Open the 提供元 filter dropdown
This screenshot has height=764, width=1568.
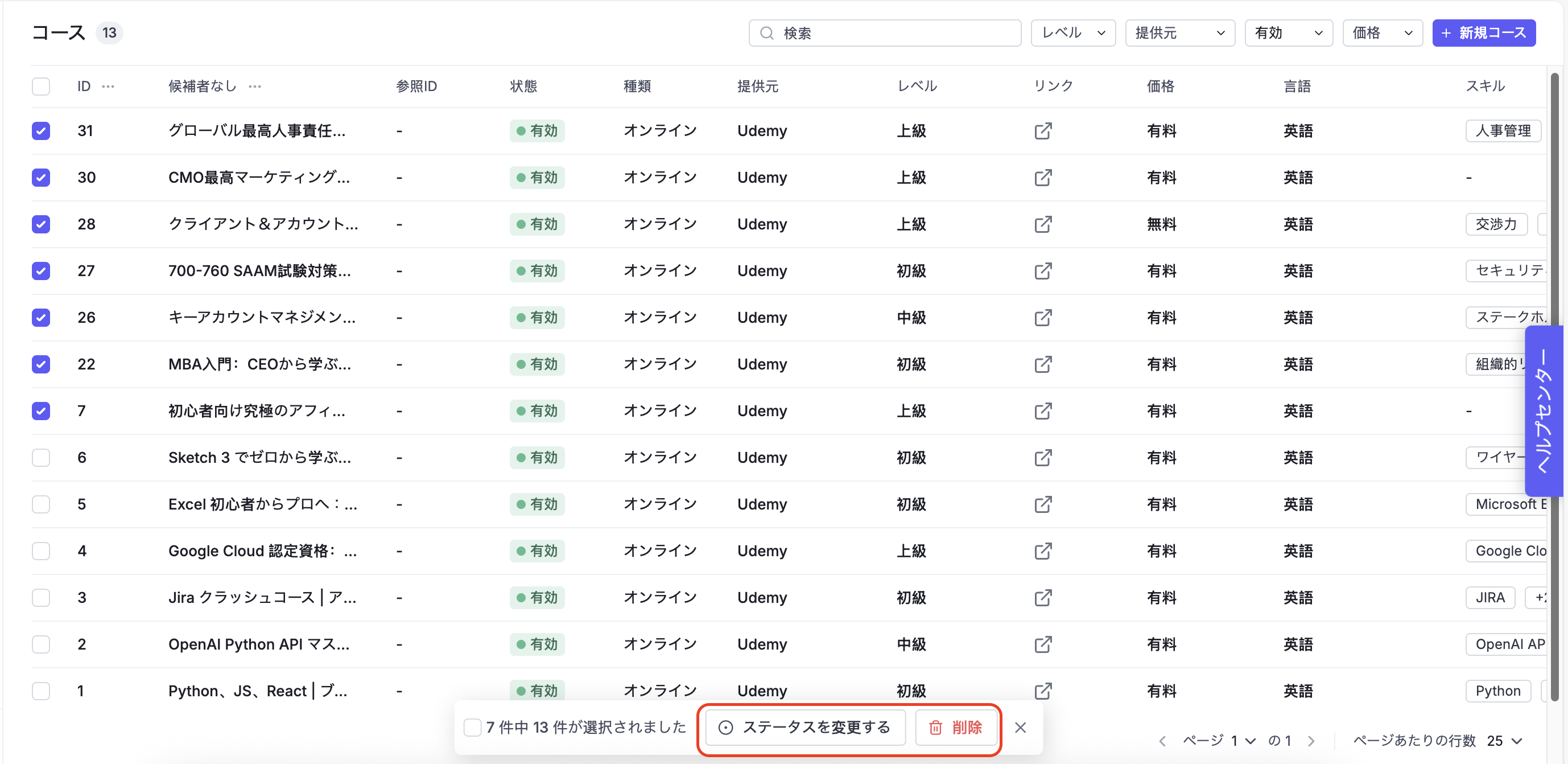1179,33
